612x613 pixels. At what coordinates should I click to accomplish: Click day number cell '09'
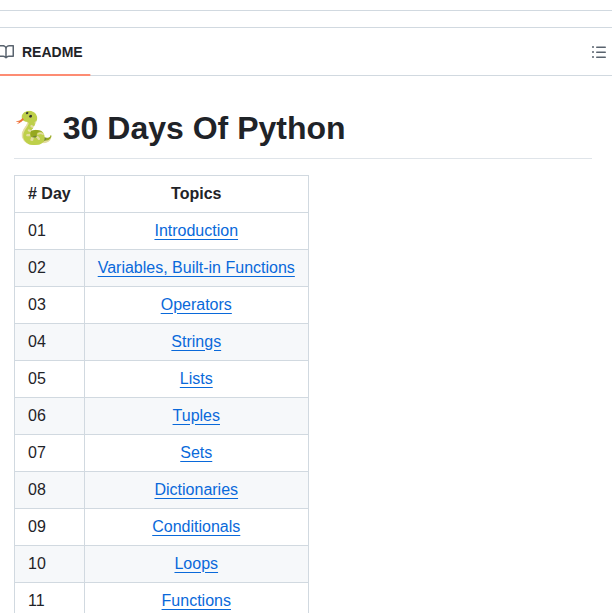point(49,527)
